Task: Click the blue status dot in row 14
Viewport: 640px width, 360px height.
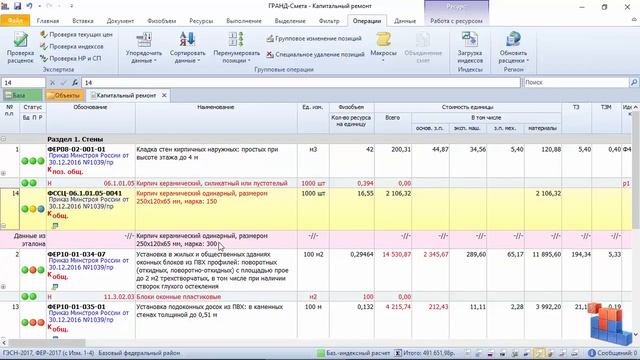Action: (41, 209)
